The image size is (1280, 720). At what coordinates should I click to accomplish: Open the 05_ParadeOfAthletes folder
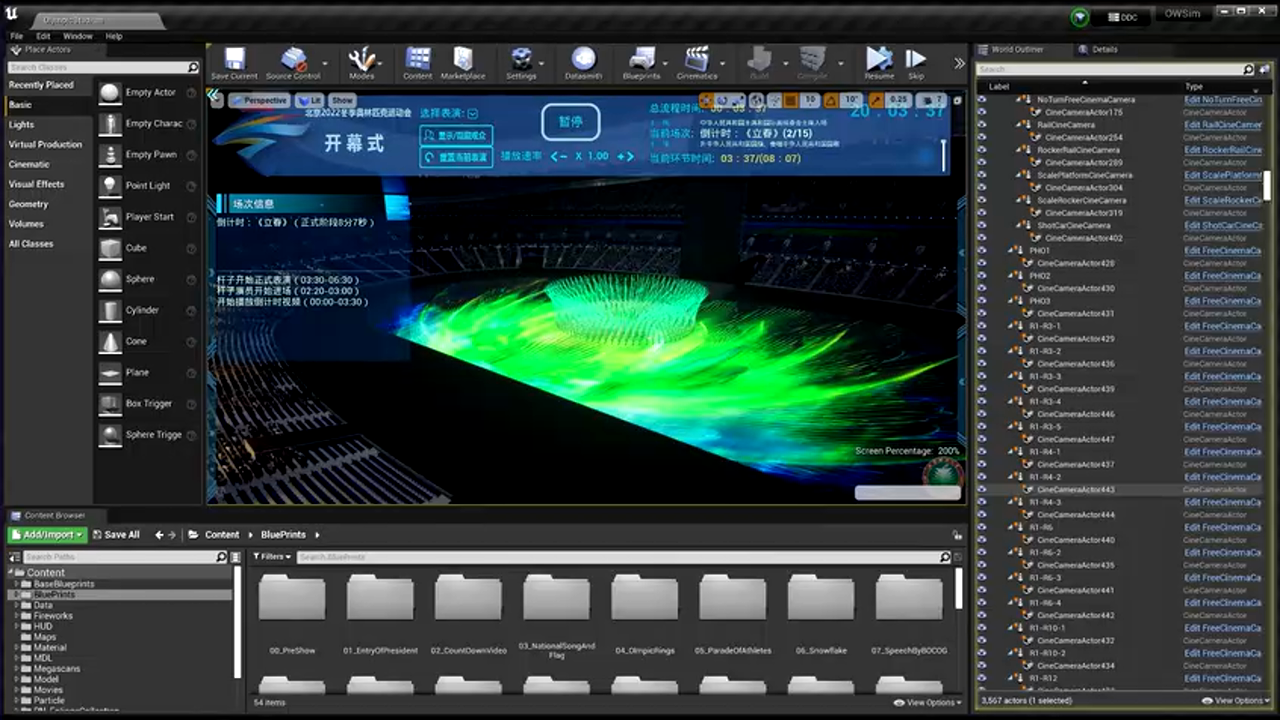tap(733, 600)
